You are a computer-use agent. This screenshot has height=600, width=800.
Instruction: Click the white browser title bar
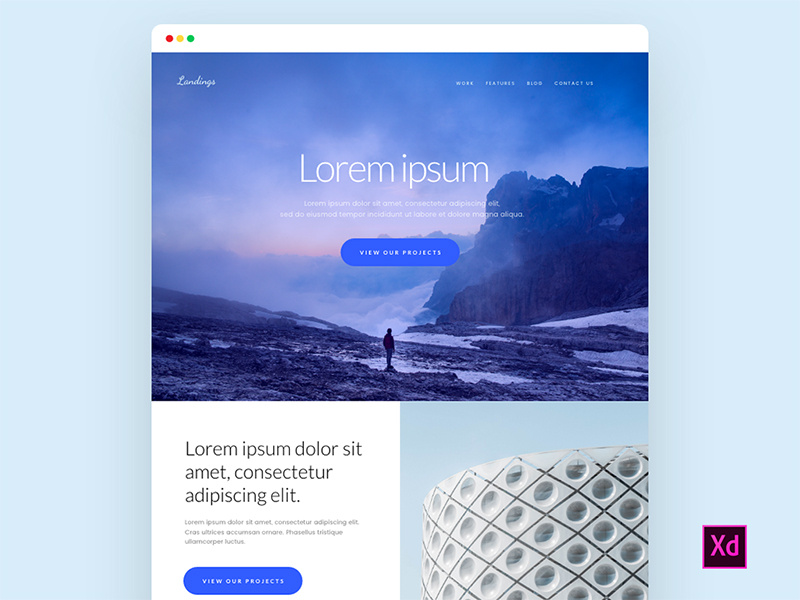tap(400, 38)
